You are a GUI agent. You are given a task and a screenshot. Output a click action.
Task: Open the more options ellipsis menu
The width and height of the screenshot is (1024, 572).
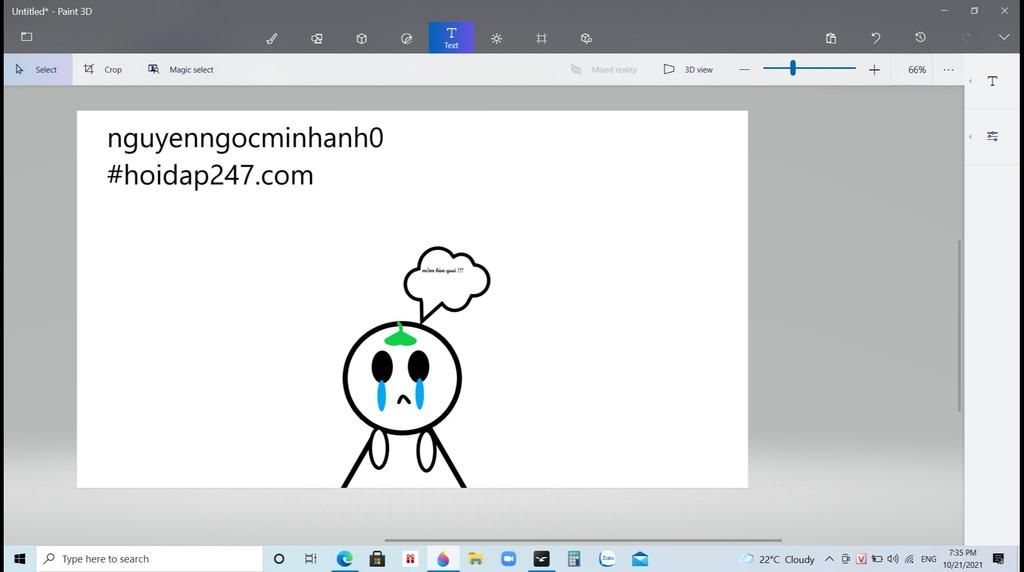(x=948, y=69)
